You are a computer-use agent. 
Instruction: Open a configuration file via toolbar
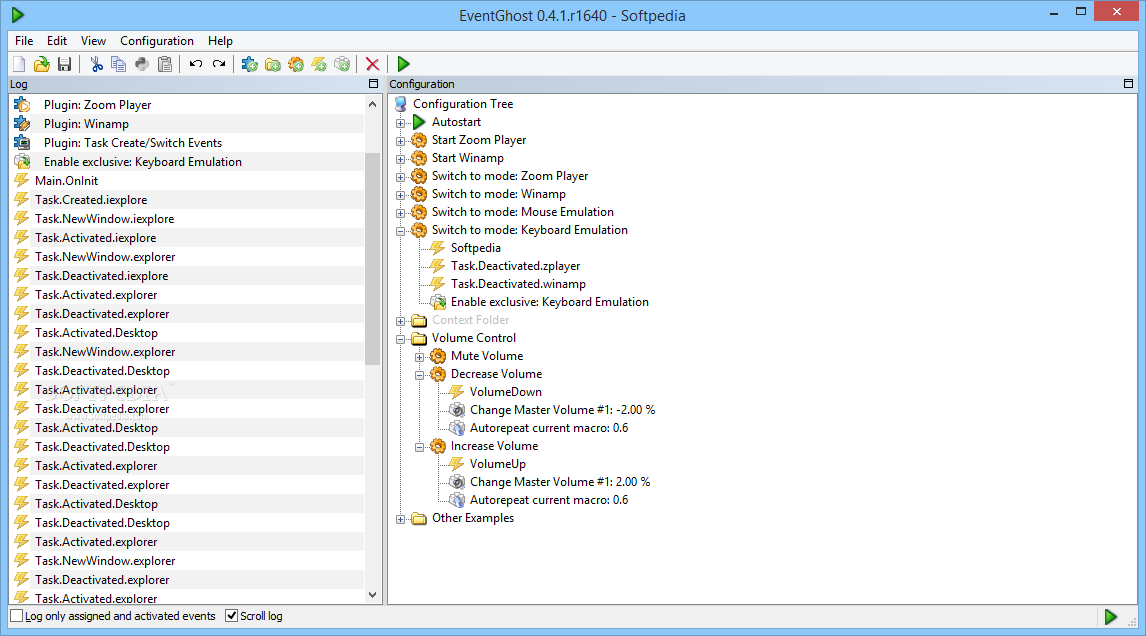42,64
